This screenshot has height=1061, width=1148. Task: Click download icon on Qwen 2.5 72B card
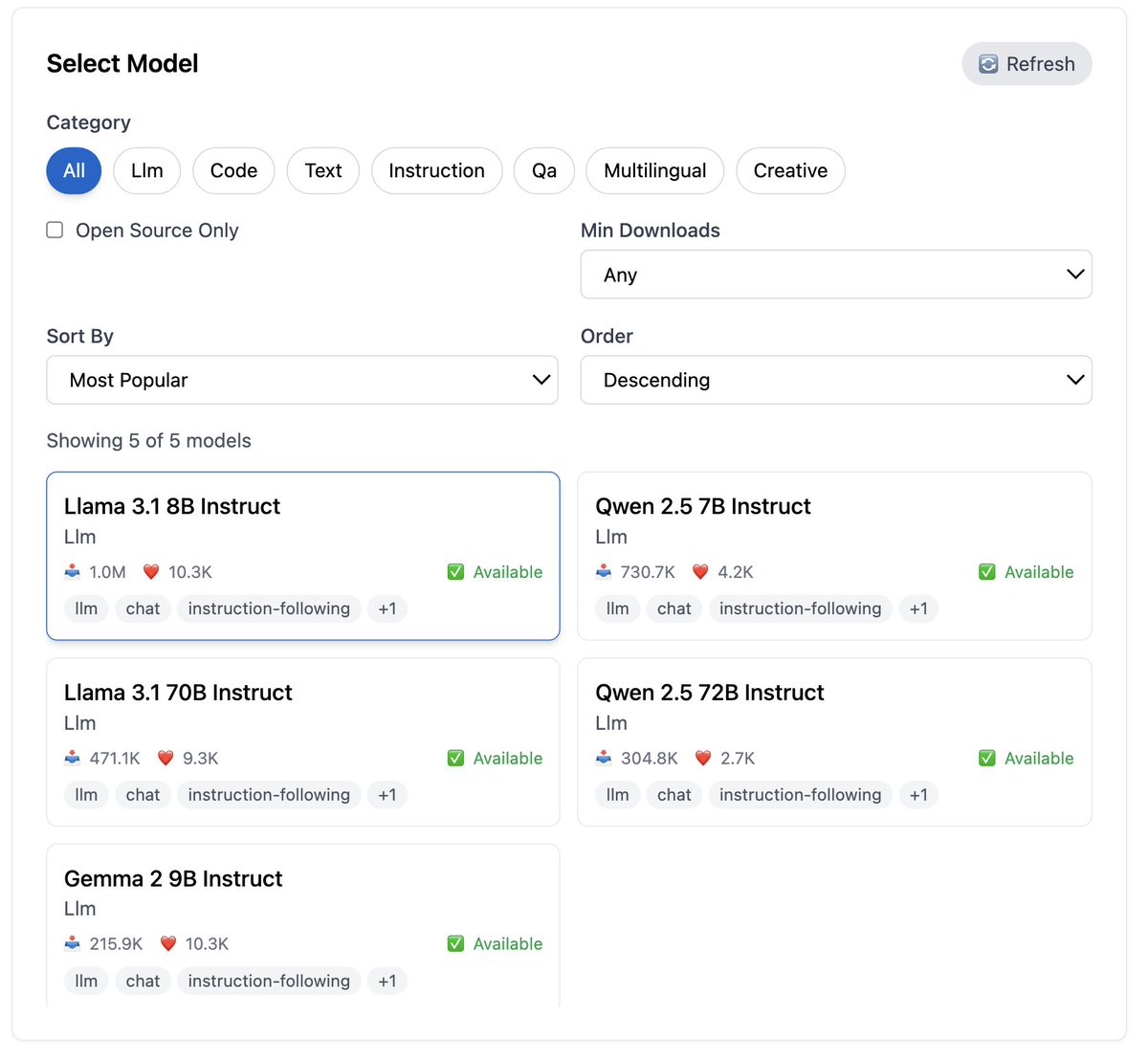604,758
